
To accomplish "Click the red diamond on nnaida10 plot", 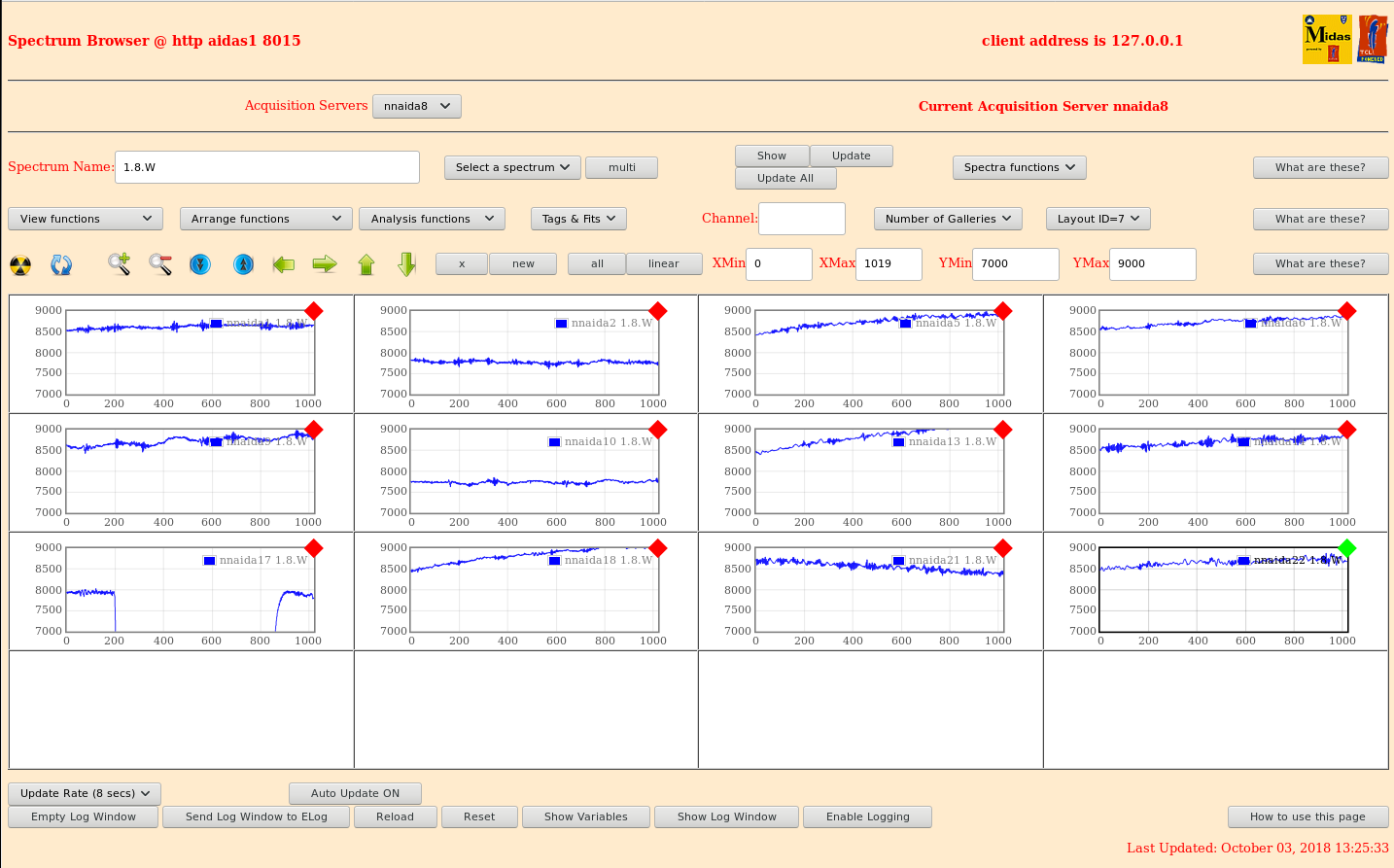I will pos(658,430).
